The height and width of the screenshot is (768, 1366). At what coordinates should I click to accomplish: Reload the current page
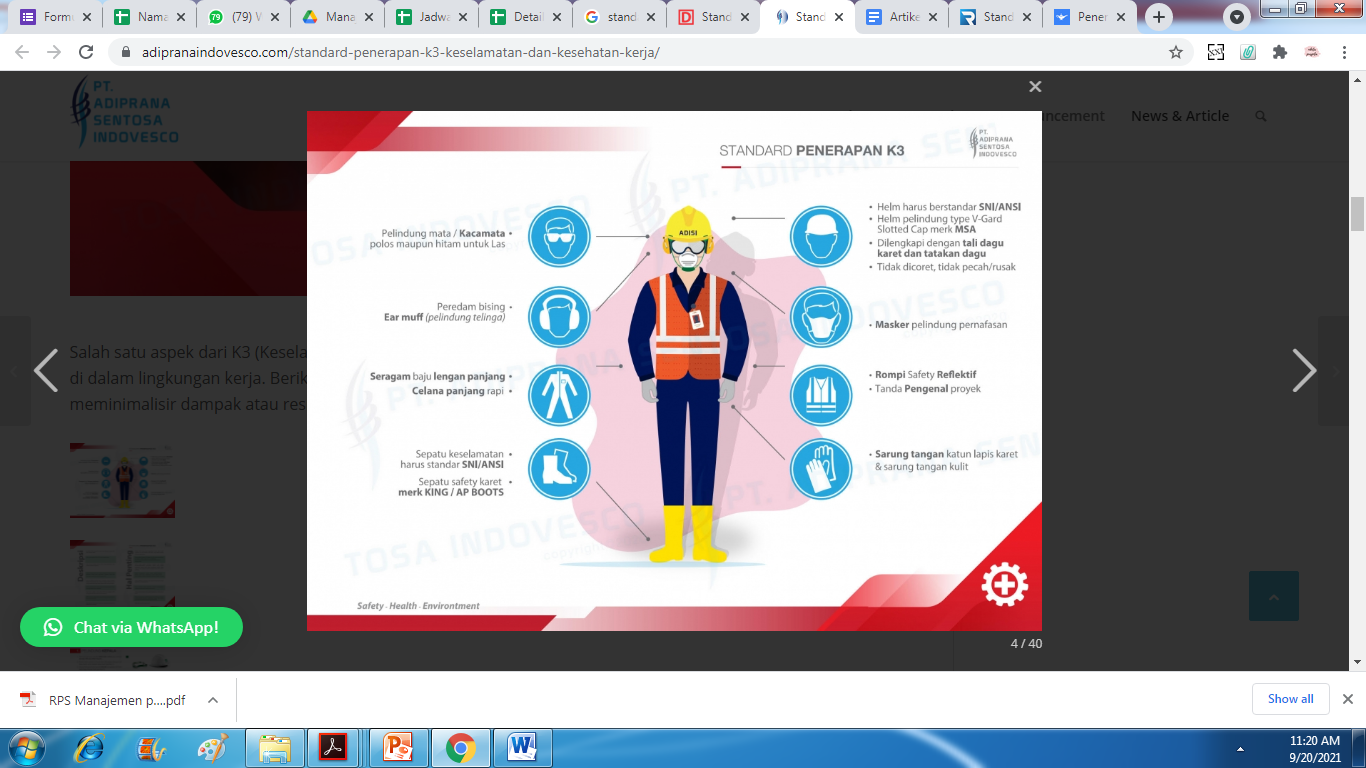tap(86, 52)
